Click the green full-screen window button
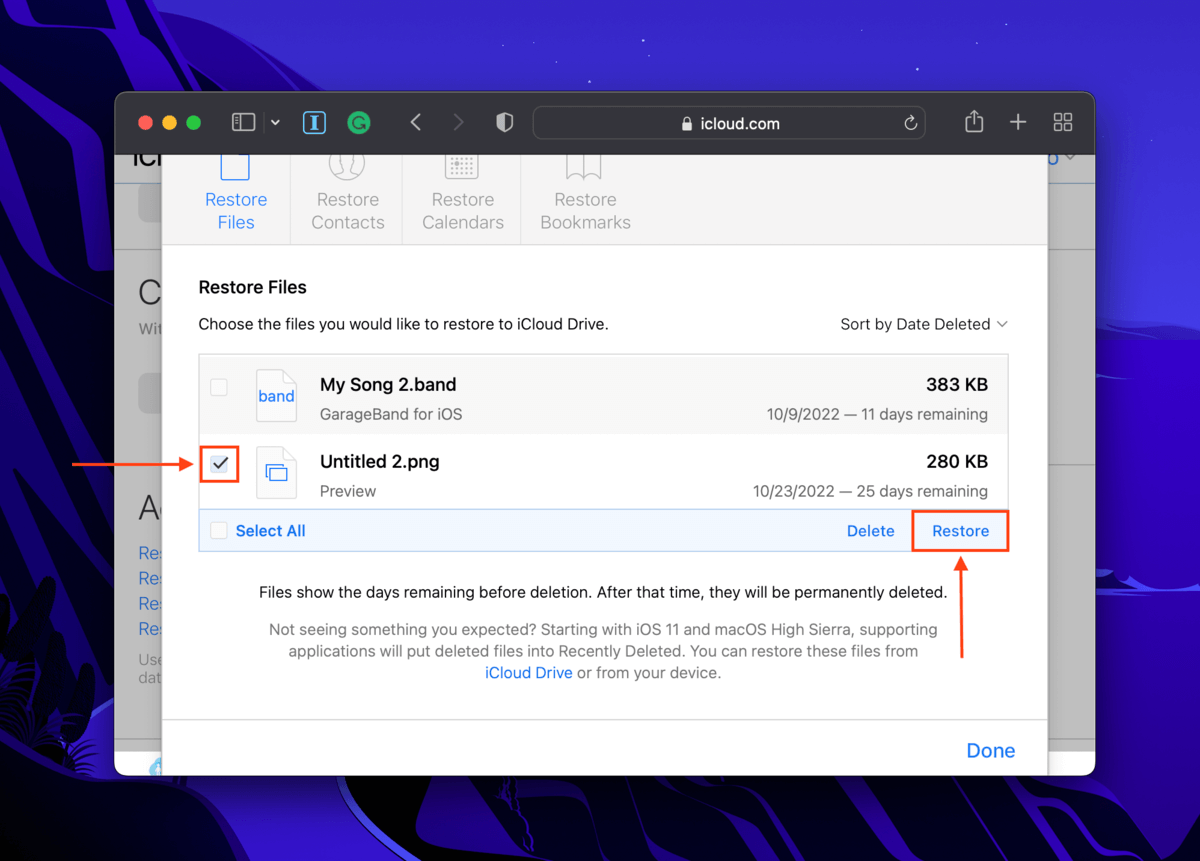Viewport: 1200px width, 861px height. coord(194,123)
